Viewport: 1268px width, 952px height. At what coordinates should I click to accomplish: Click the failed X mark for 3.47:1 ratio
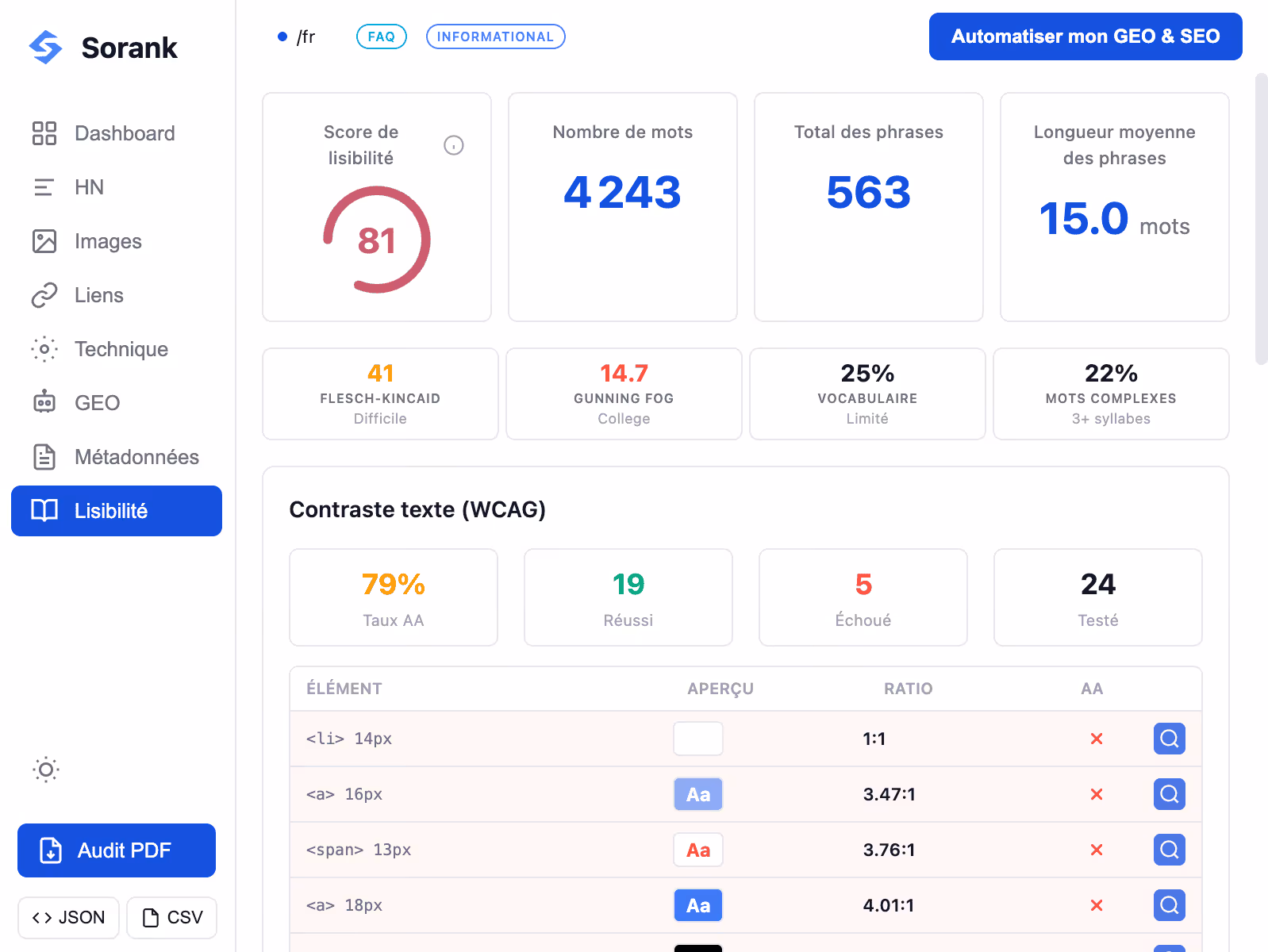pos(1097,794)
